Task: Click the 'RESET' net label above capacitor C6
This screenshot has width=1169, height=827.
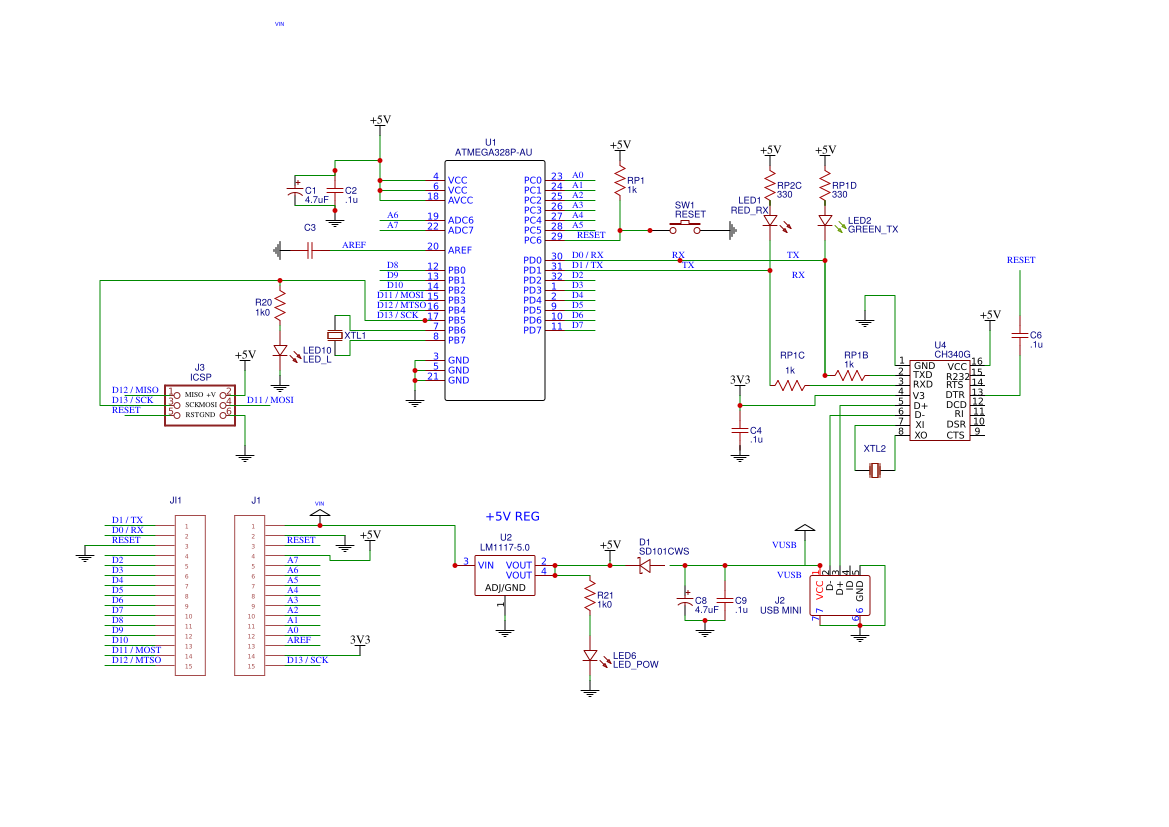Action: 1021,260
